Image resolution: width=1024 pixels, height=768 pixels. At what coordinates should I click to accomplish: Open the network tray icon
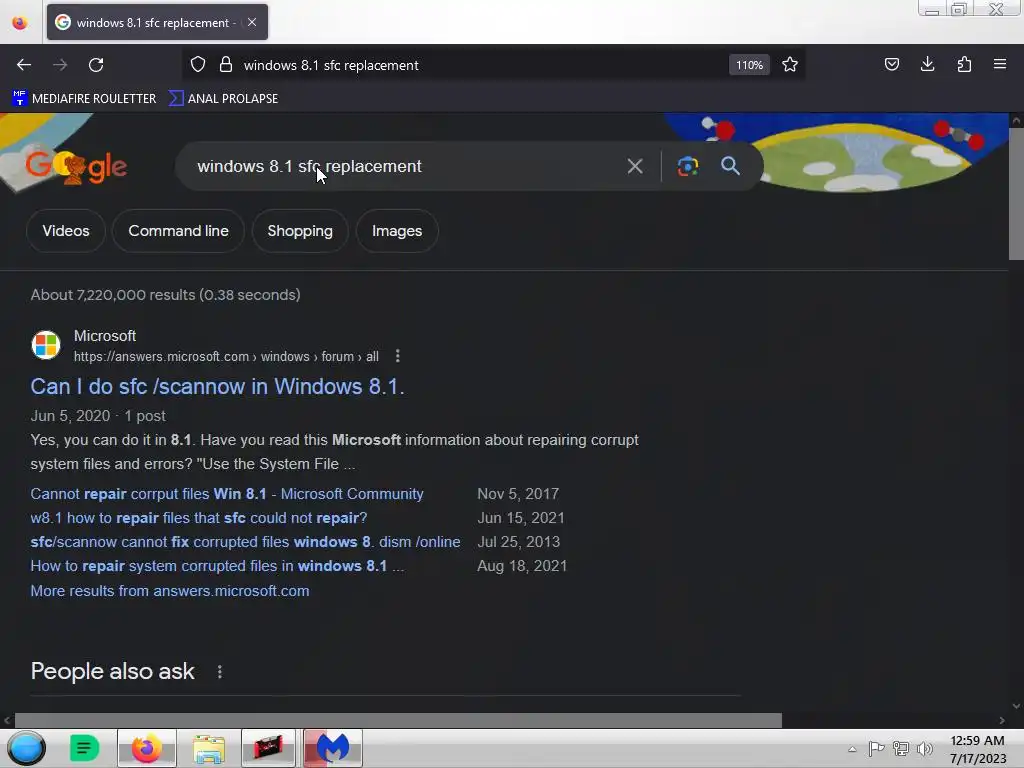point(901,748)
